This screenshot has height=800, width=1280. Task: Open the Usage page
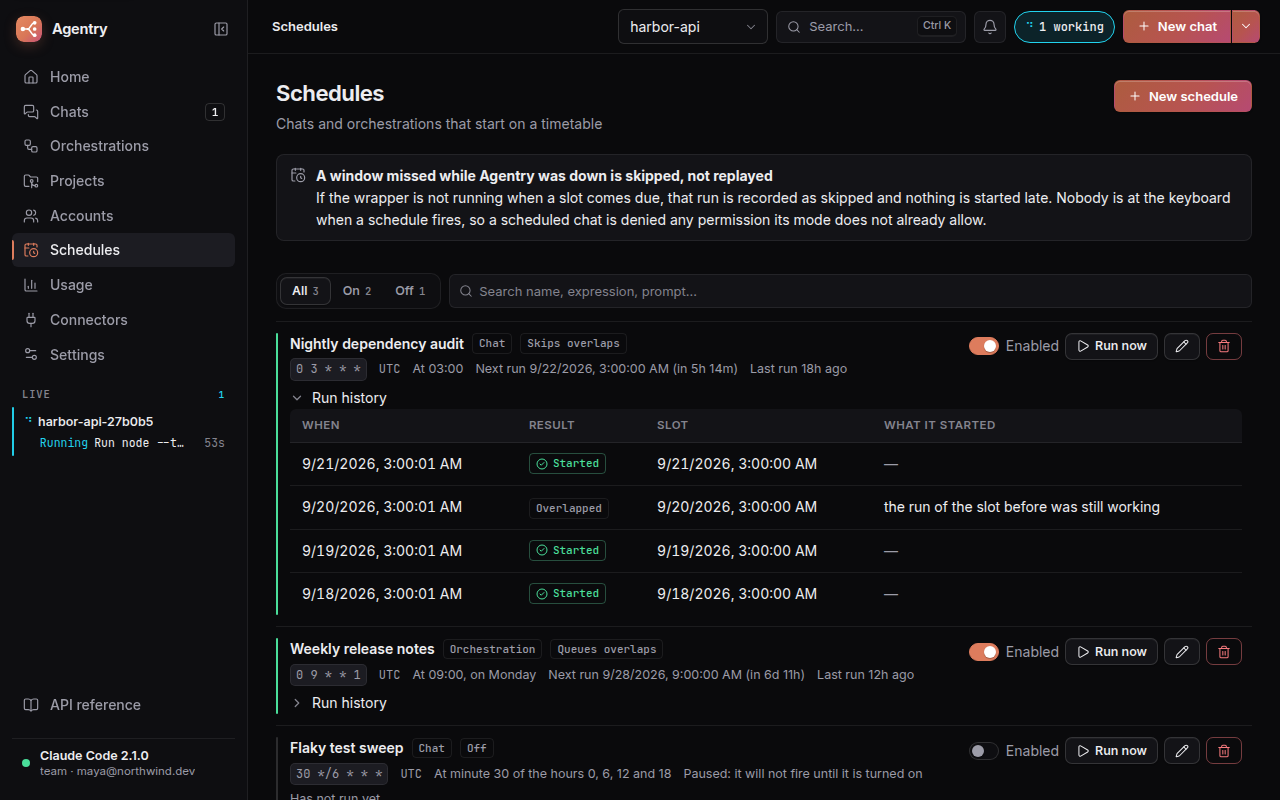point(124,285)
